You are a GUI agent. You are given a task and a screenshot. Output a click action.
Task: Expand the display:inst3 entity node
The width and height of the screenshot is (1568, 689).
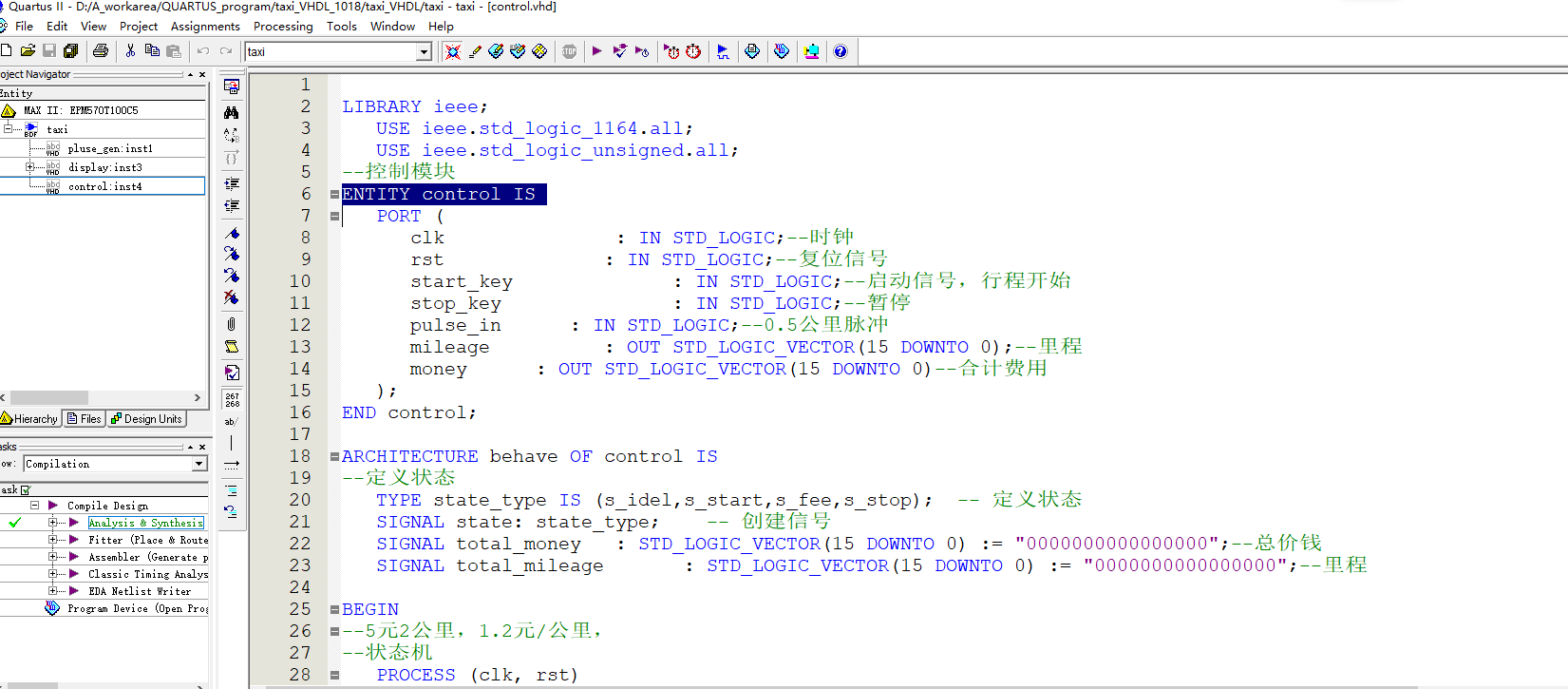coord(30,167)
